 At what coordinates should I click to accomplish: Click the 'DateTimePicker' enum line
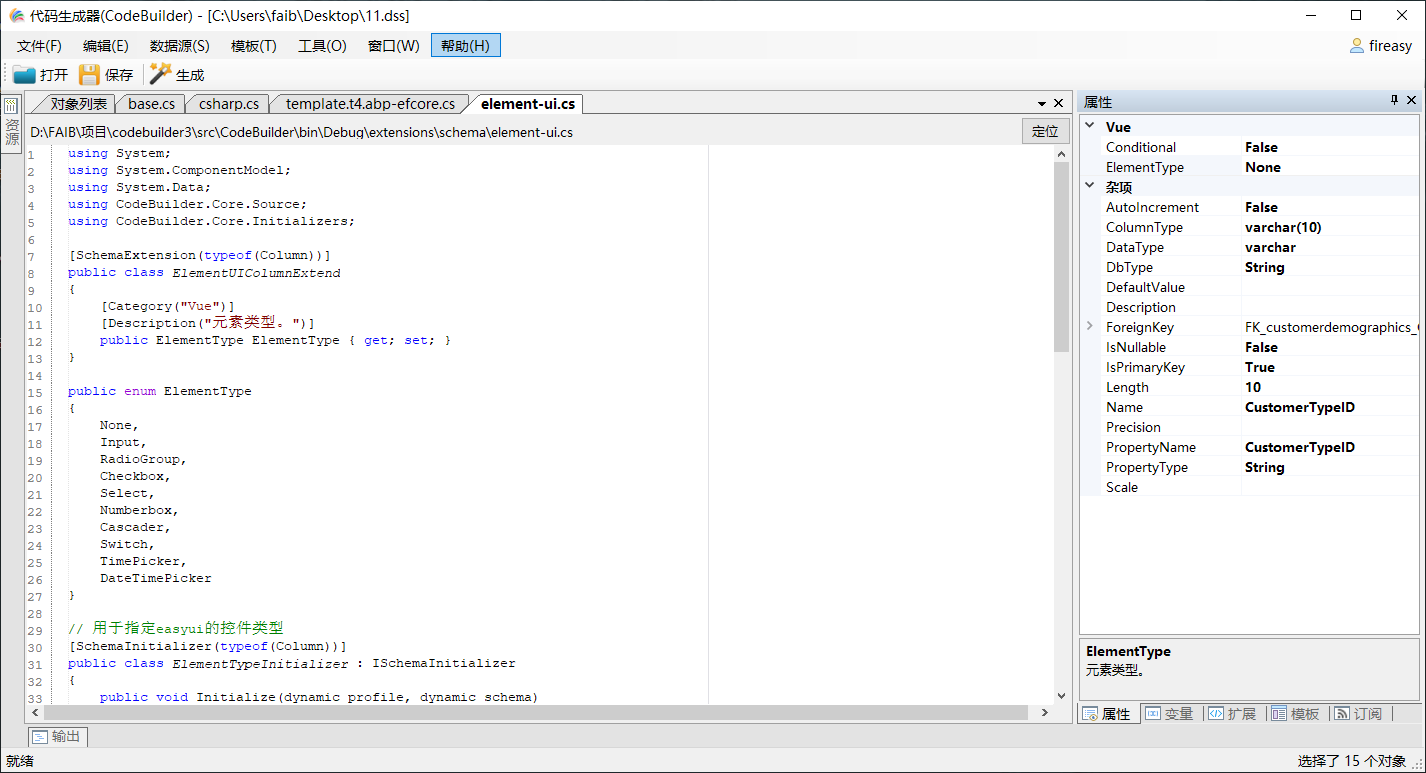156,578
